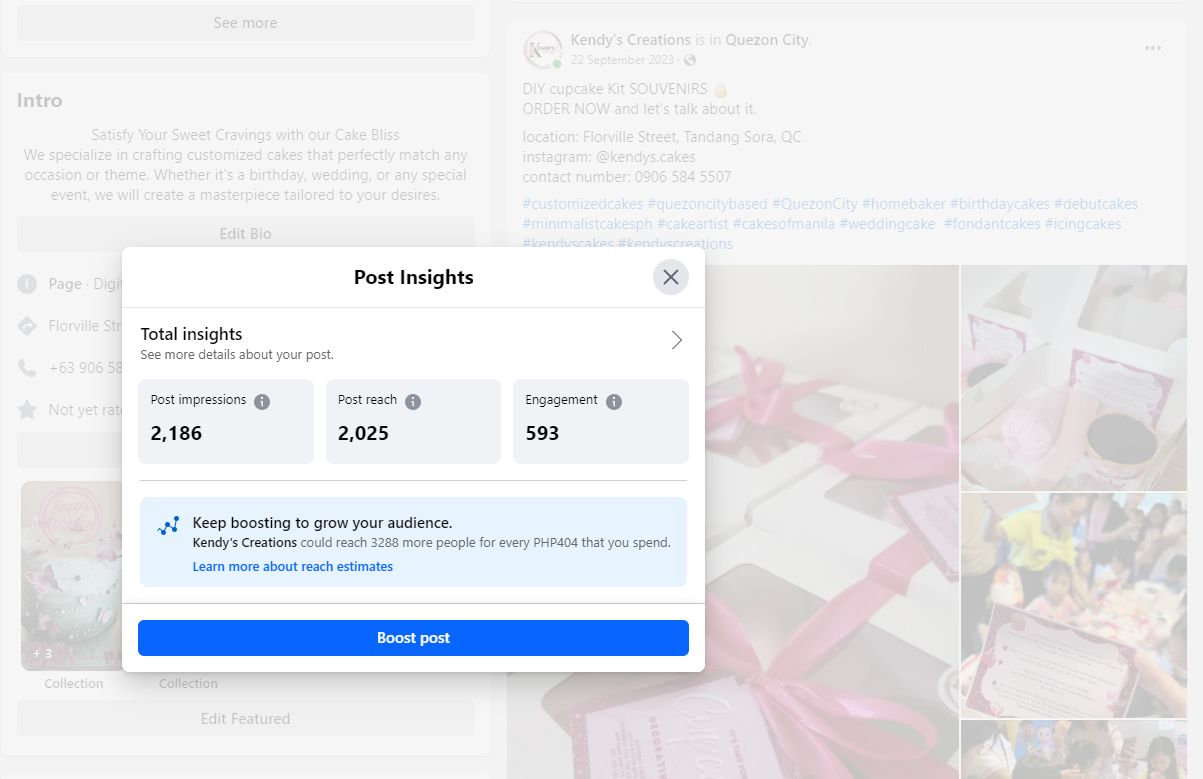Open Kendy's Creations page name link
Screen dimensions: 1203x779
[630, 40]
